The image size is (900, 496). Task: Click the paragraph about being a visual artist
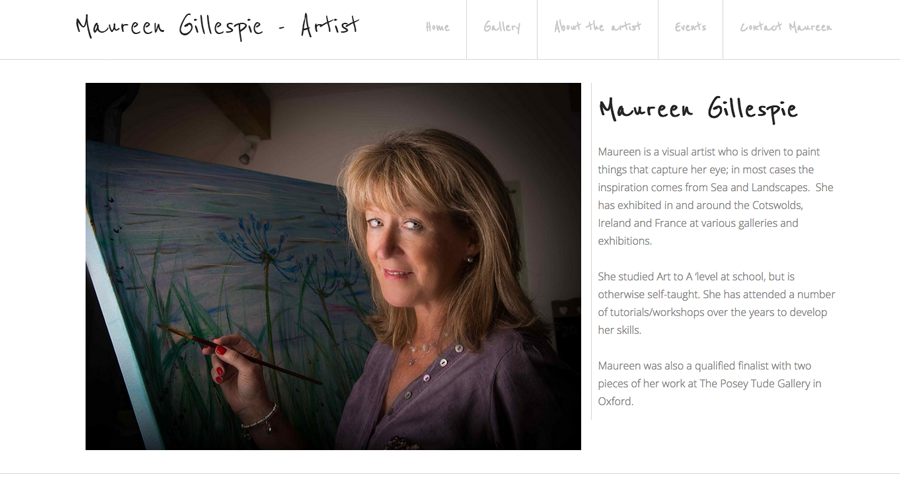pyautogui.click(x=716, y=196)
